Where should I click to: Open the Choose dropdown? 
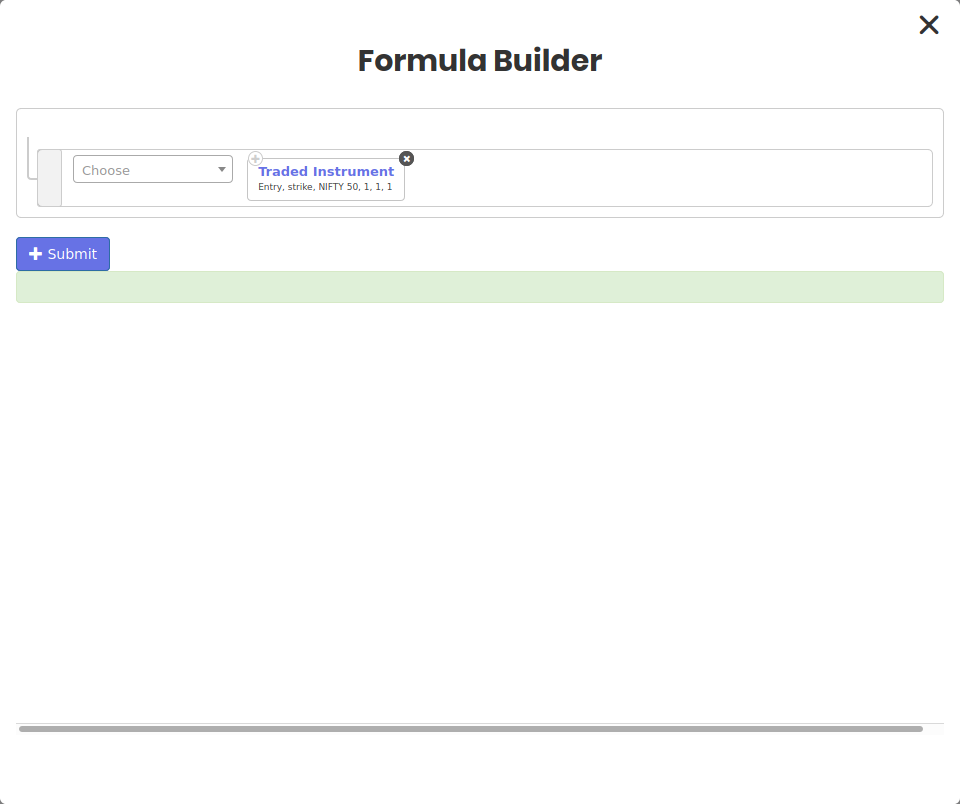(x=152, y=170)
